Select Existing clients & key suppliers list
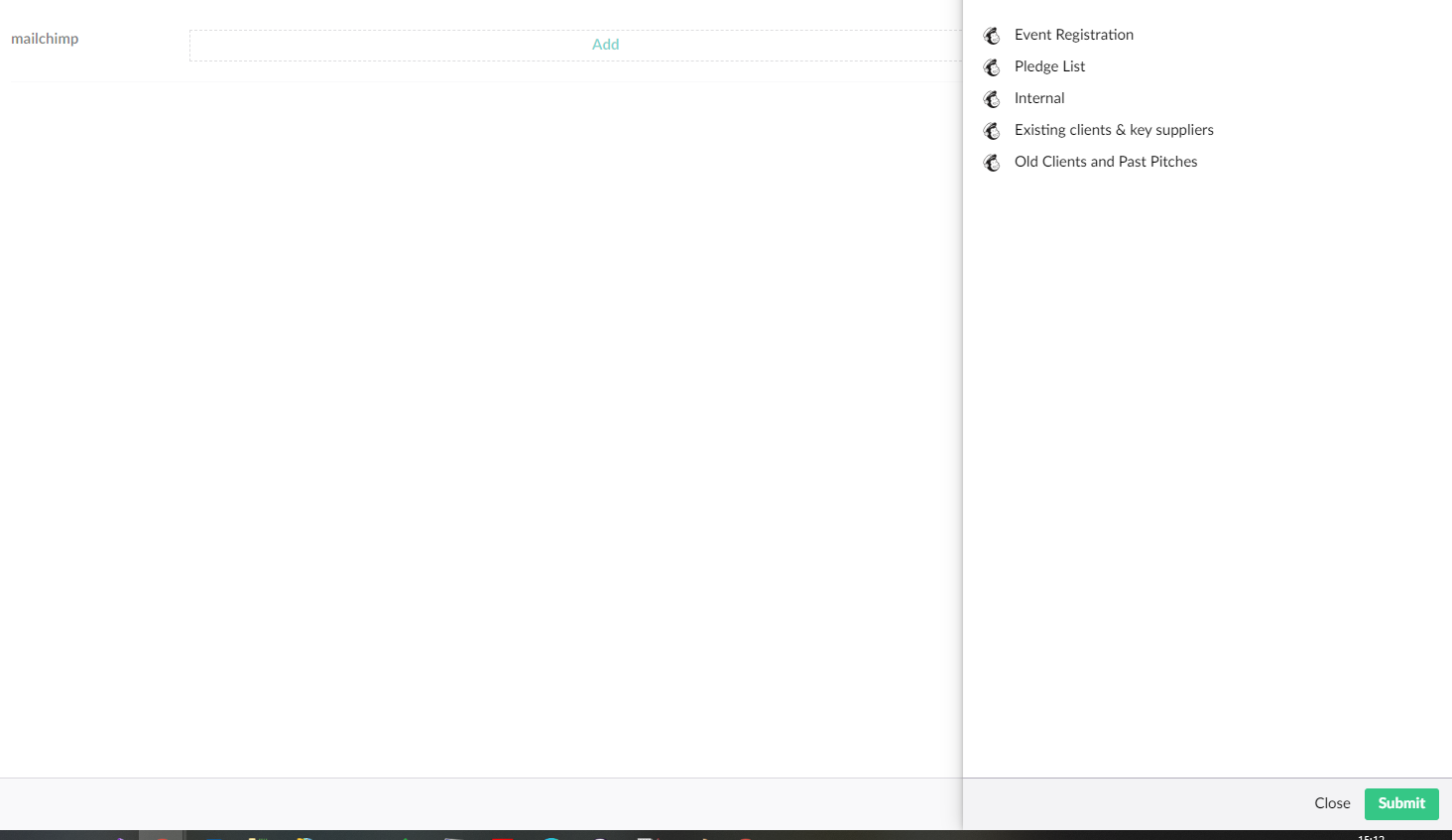Image resolution: width=1452 pixels, height=840 pixels. point(1114,130)
